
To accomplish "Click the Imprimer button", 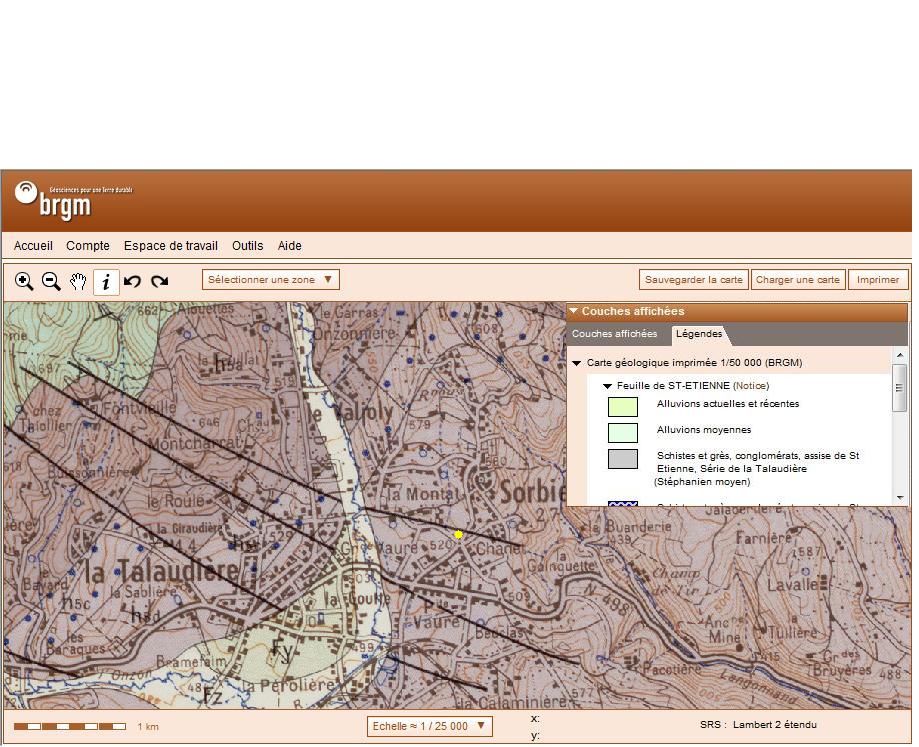I will 877,280.
